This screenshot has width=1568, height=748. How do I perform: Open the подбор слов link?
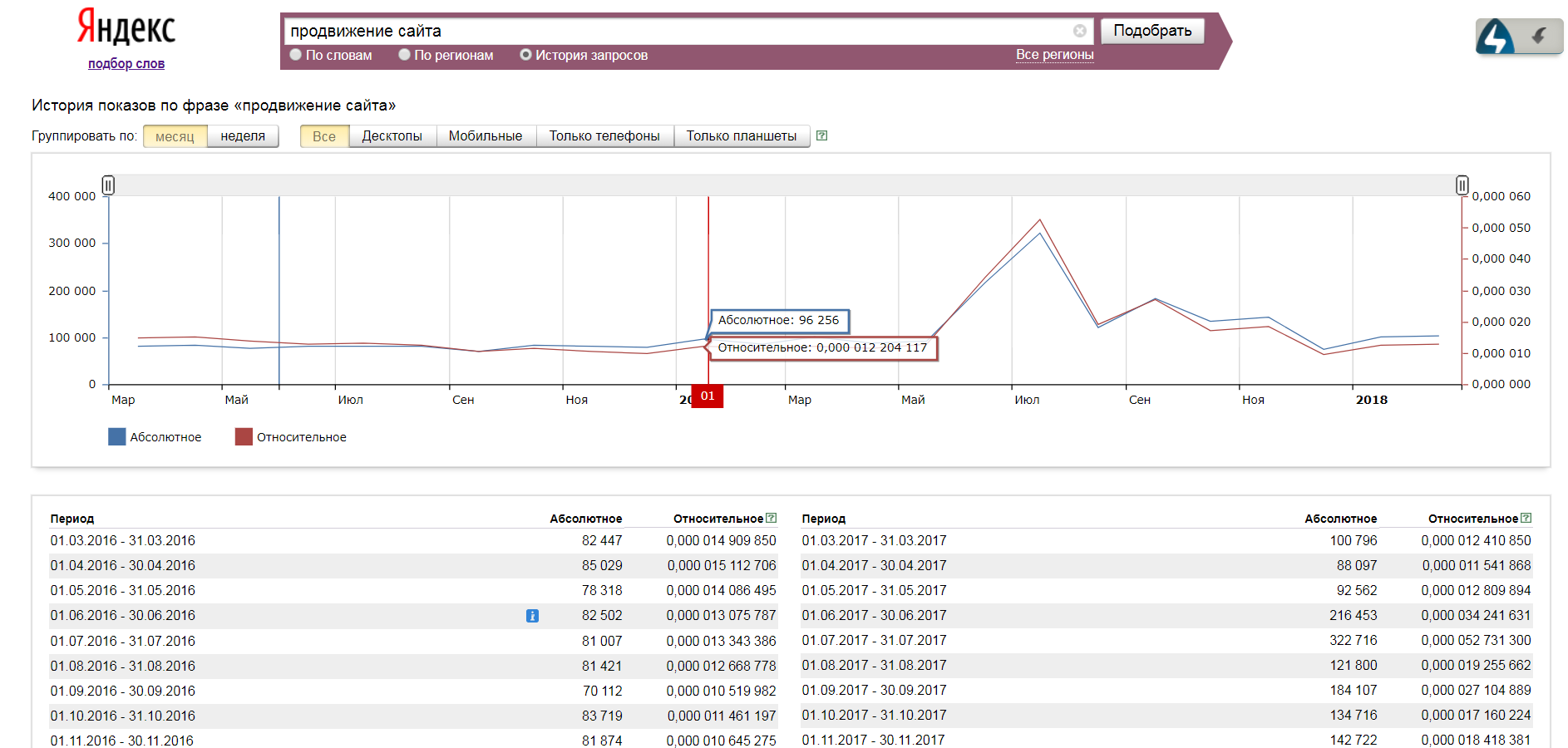click(x=126, y=64)
